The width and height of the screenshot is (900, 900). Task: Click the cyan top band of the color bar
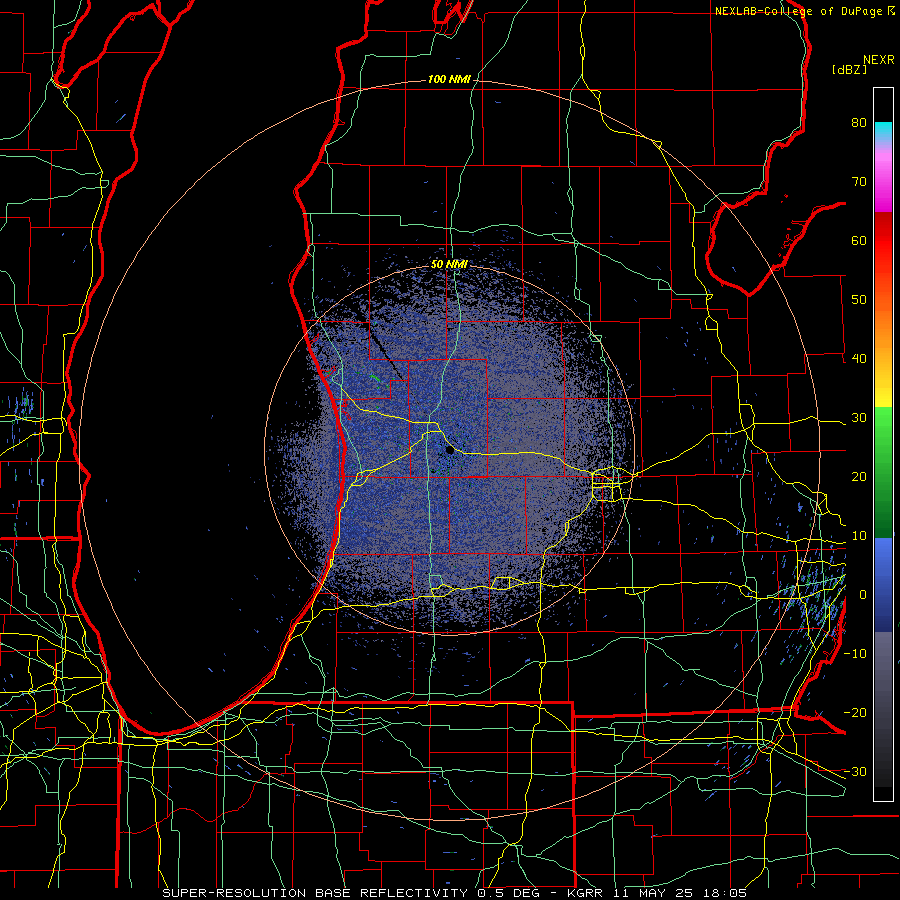pyautogui.click(x=883, y=130)
